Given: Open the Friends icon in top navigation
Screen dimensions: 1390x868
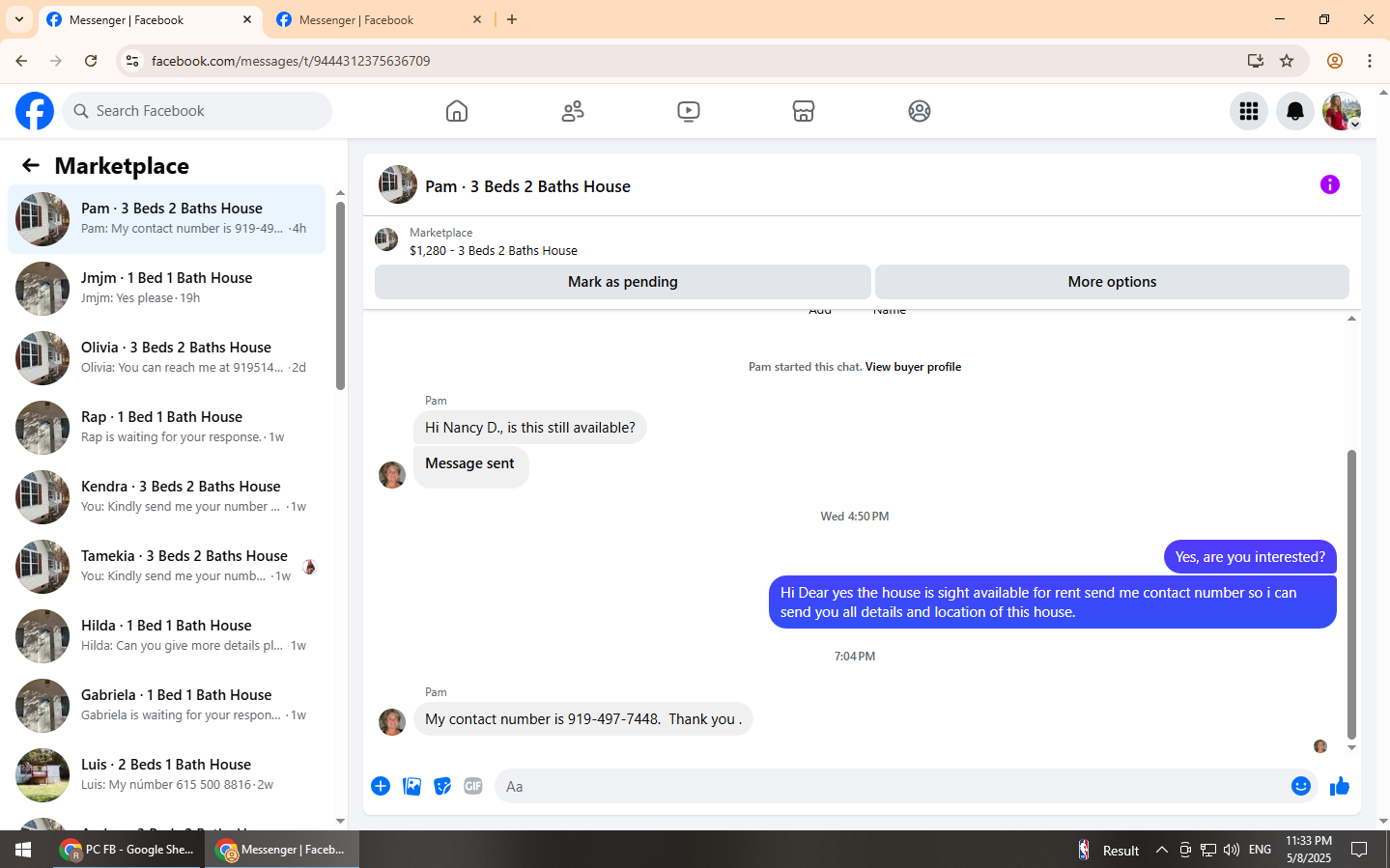Looking at the screenshot, I should point(573,111).
